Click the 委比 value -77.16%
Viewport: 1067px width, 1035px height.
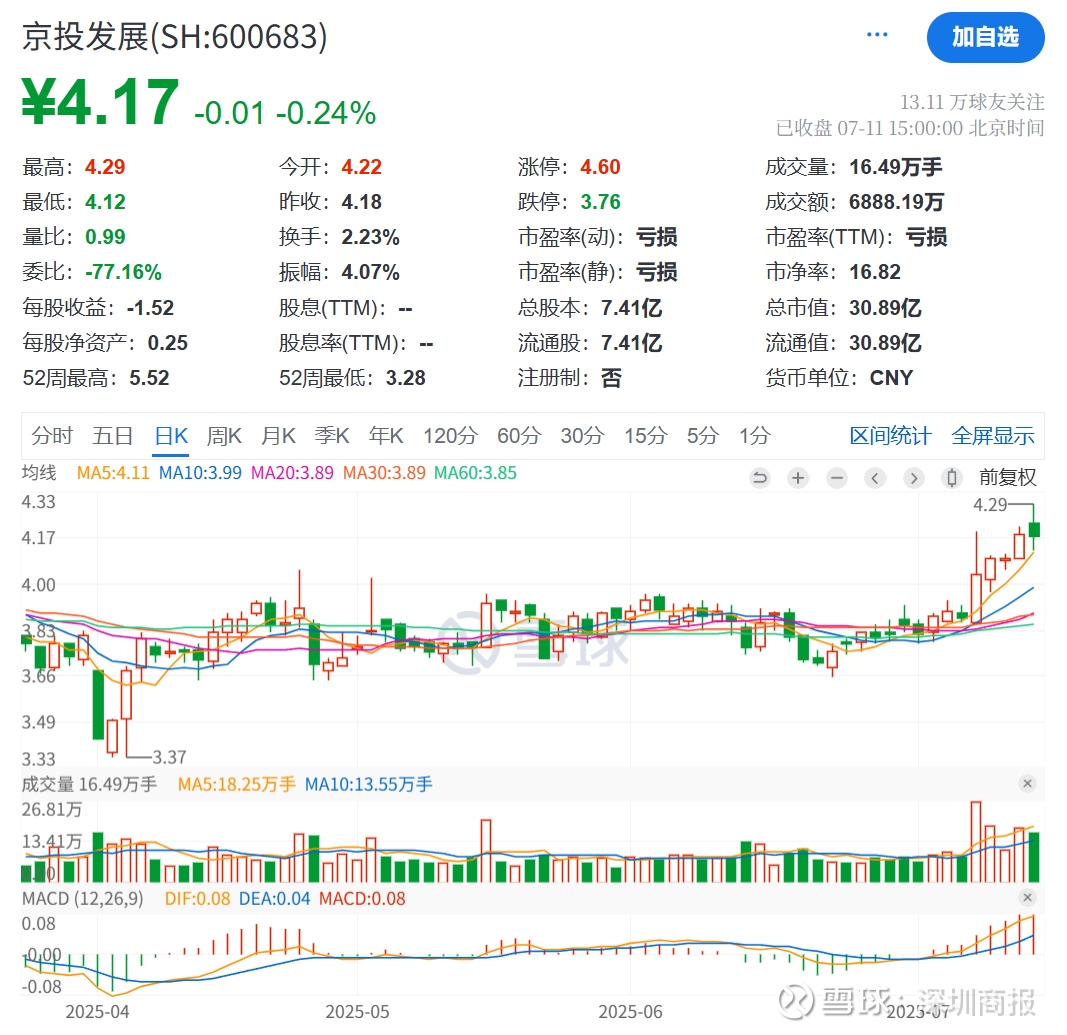123,272
